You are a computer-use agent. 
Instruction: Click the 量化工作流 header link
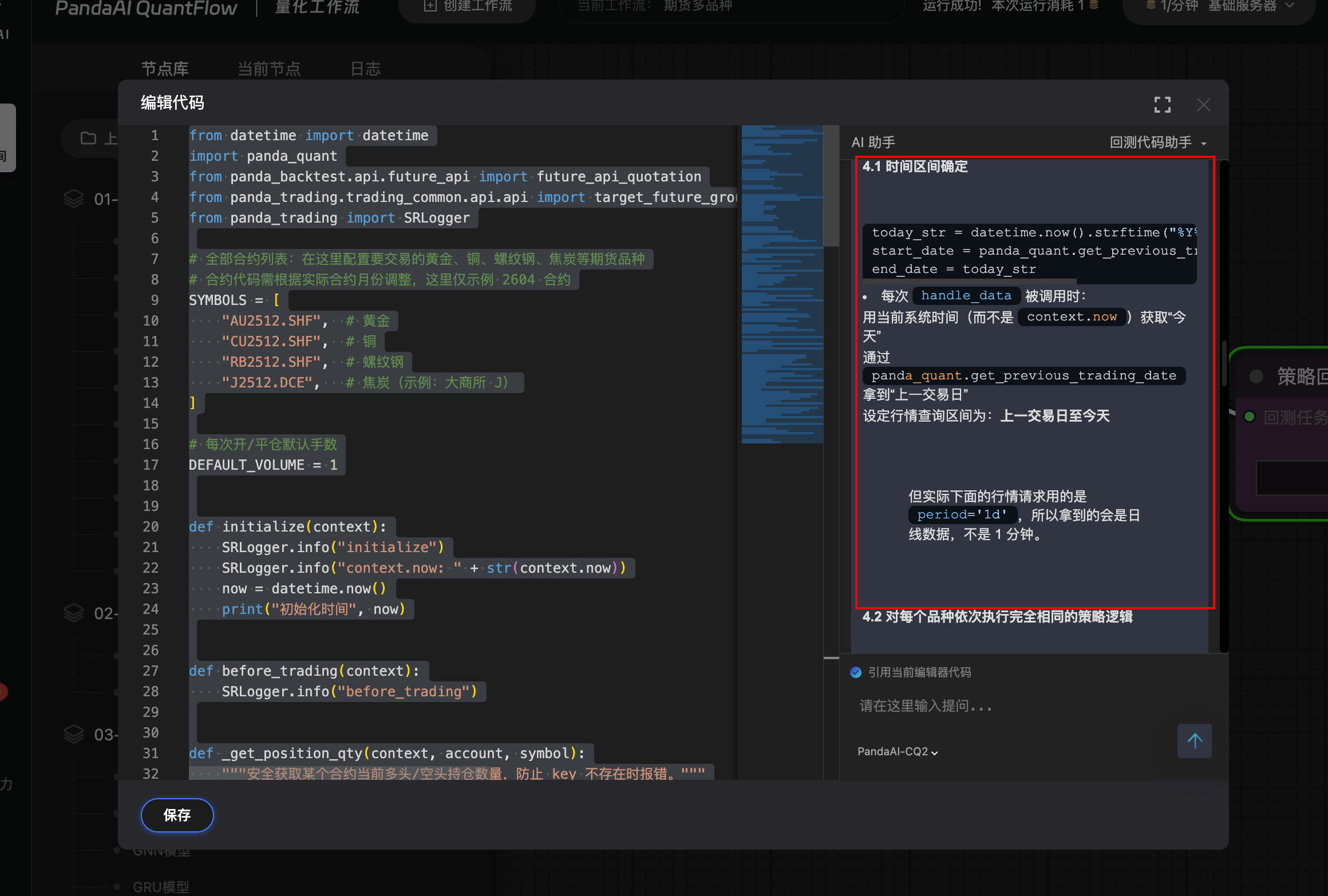[x=317, y=7]
